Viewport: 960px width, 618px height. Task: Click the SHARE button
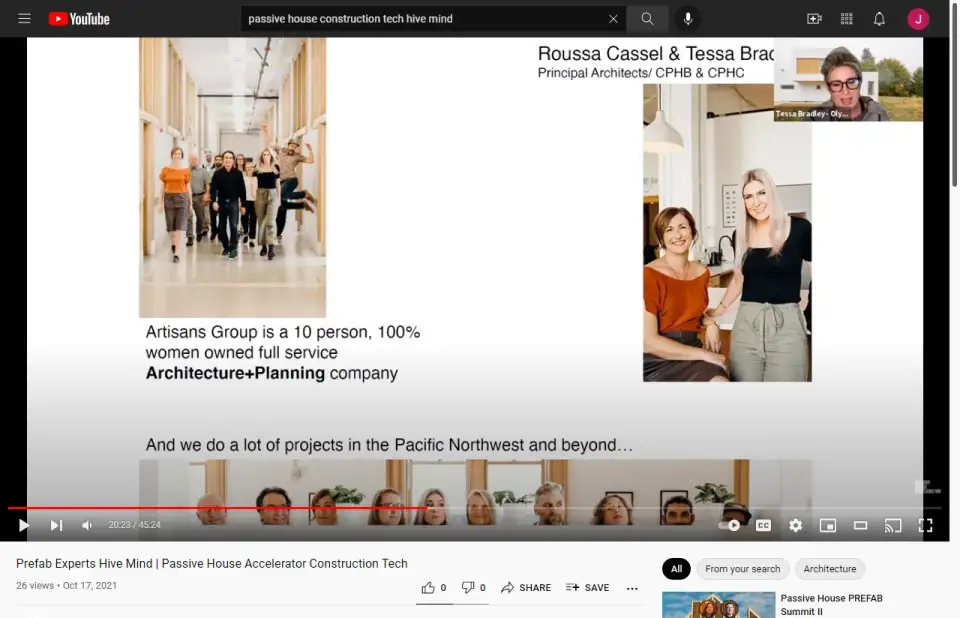tap(526, 588)
